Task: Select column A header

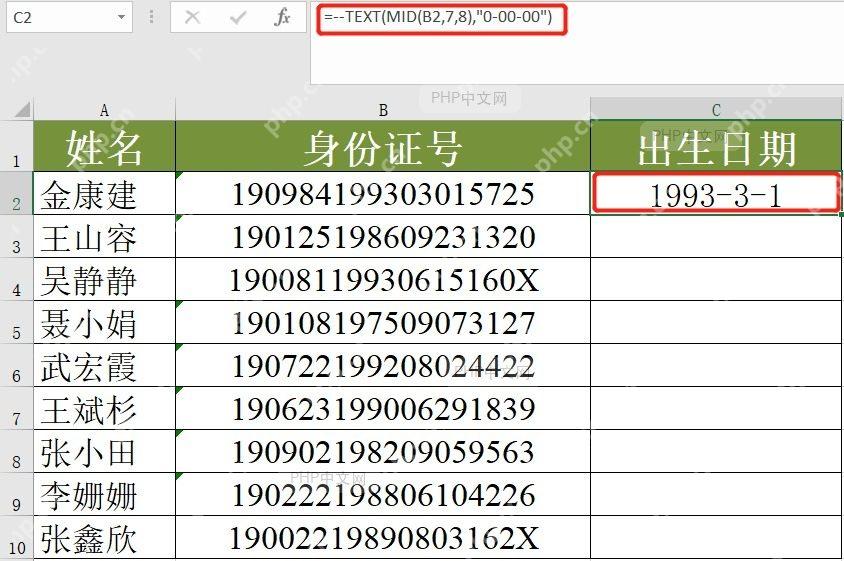Action: click(x=104, y=110)
